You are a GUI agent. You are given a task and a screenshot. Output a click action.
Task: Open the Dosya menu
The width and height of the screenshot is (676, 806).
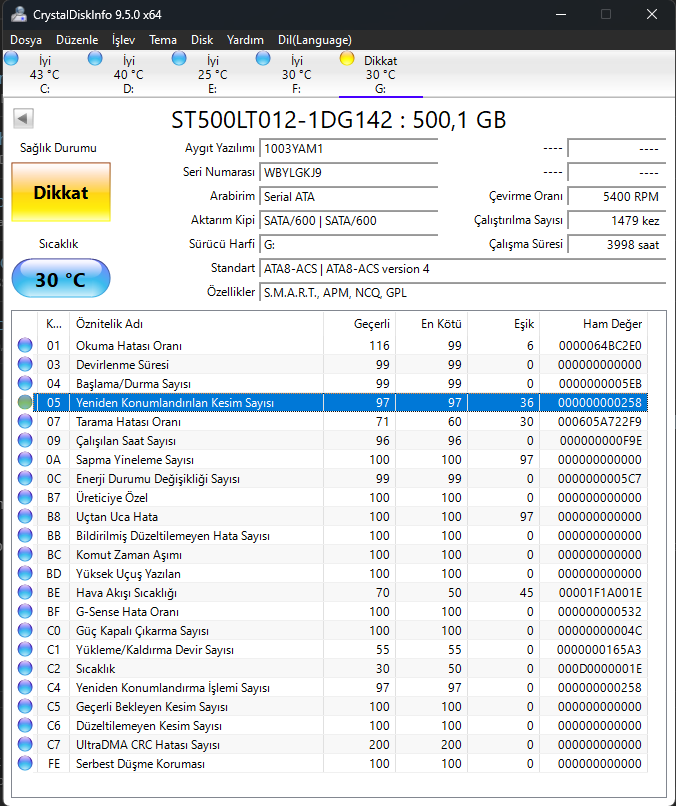pos(26,40)
